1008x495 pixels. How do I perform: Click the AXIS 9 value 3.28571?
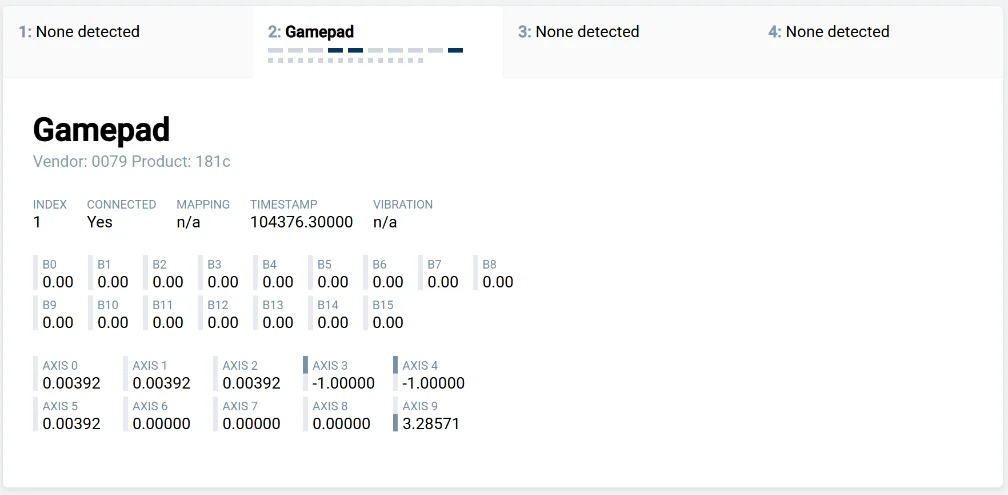[x=431, y=424]
